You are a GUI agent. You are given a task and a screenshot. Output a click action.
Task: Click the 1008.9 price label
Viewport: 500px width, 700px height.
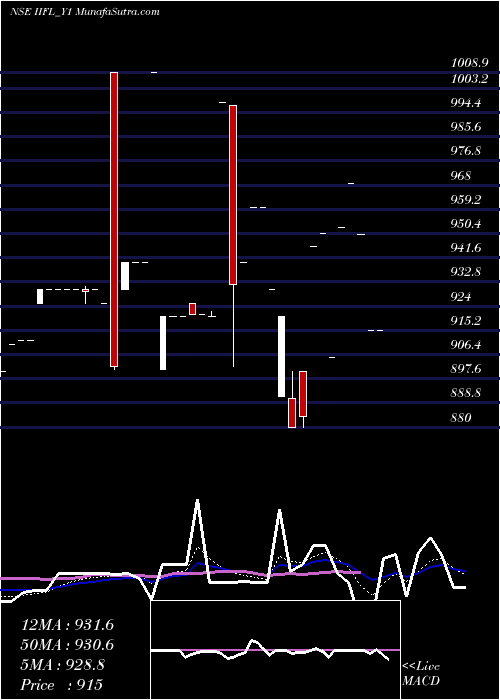(x=468, y=62)
